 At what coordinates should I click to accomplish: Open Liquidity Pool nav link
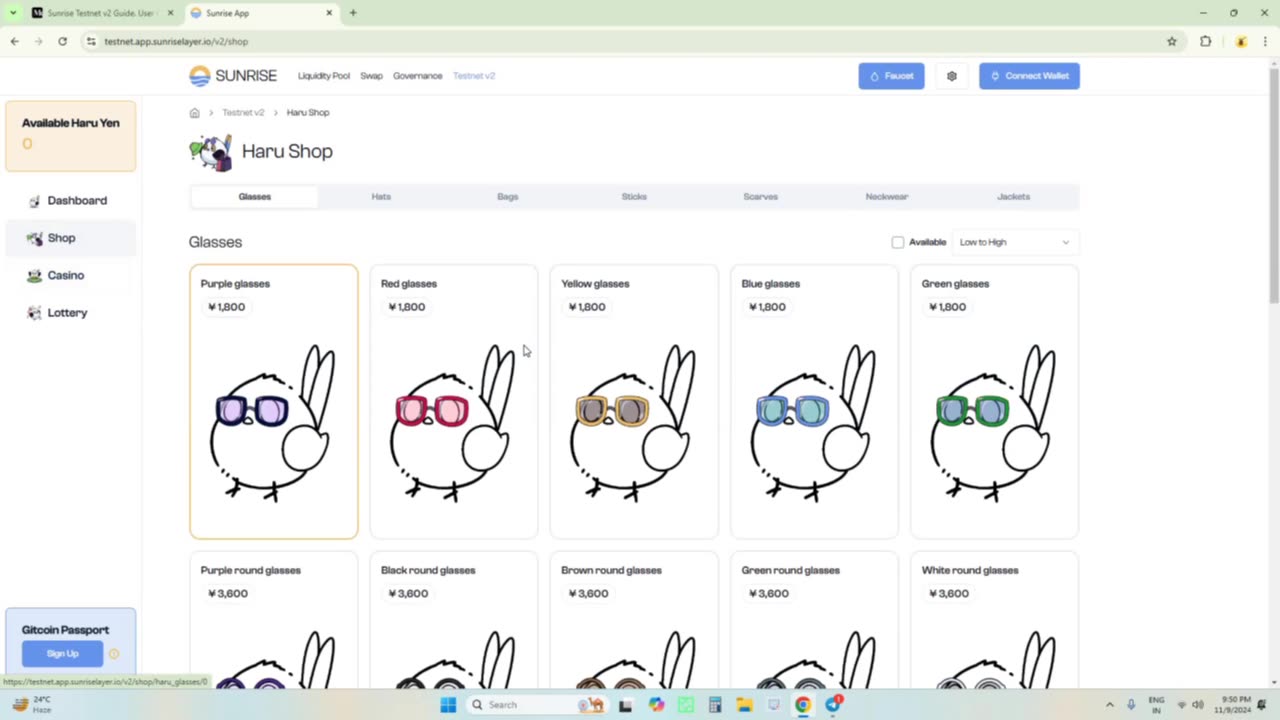click(324, 76)
